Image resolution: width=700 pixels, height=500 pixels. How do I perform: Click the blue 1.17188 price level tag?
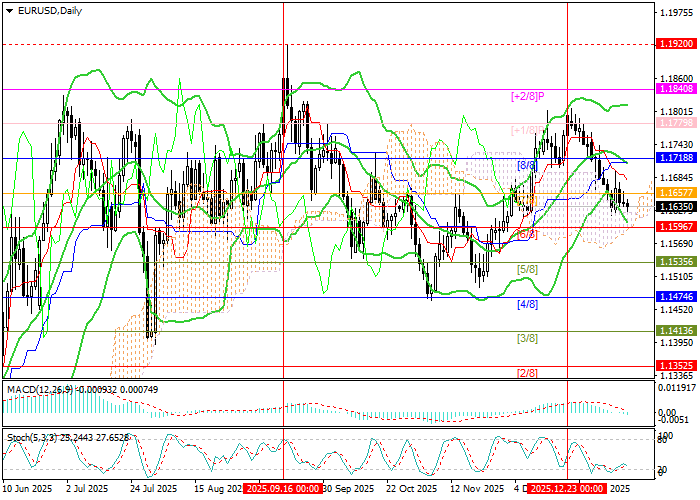pos(676,158)
